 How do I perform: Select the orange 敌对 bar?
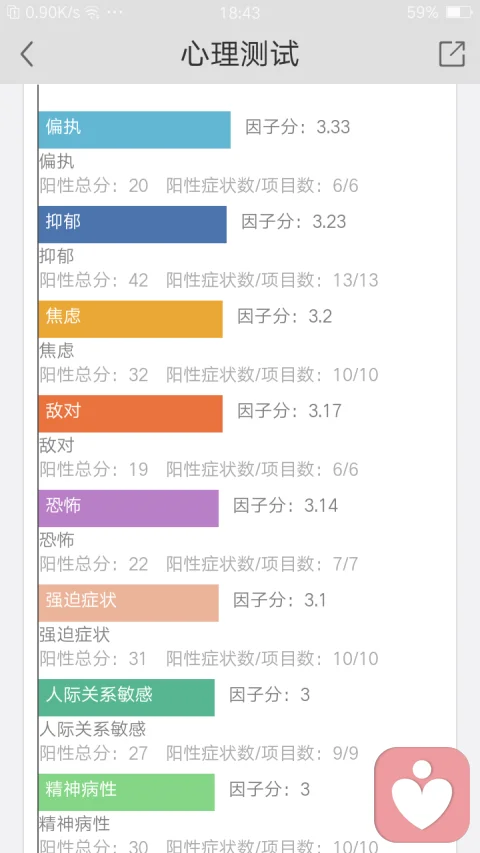point(131,413)
